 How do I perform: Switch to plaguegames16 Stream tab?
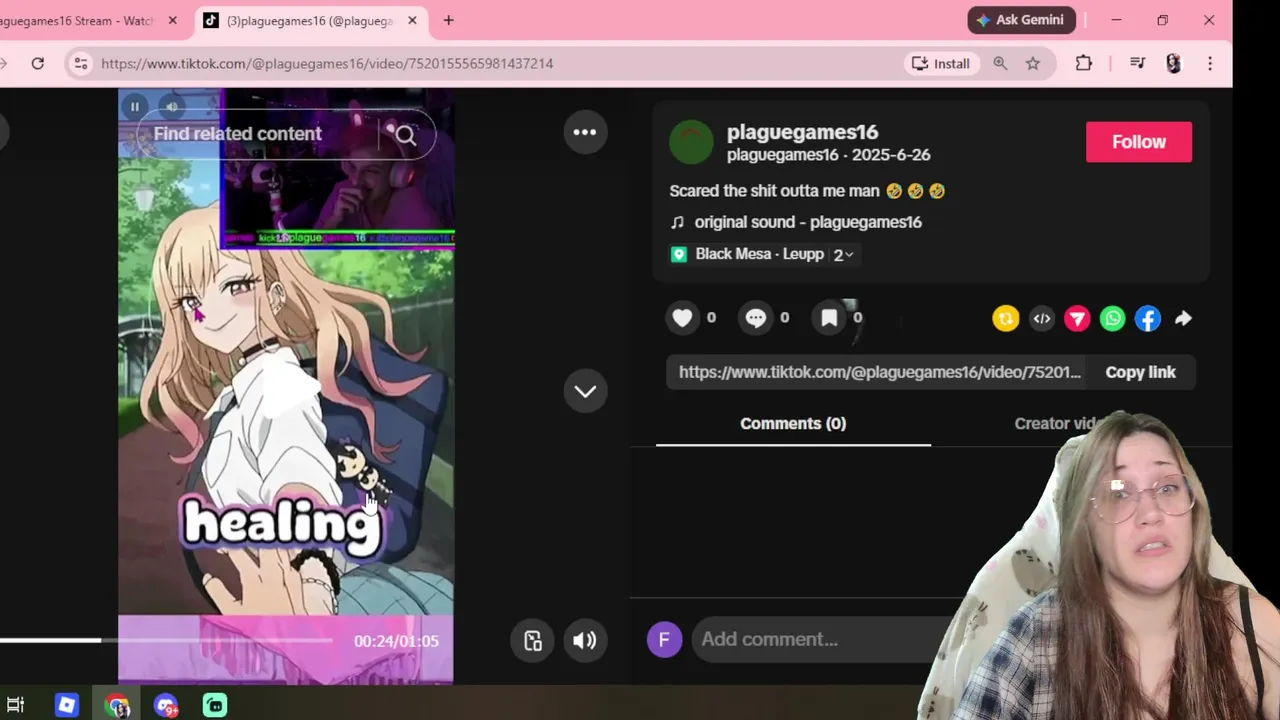tap(78, 20)
